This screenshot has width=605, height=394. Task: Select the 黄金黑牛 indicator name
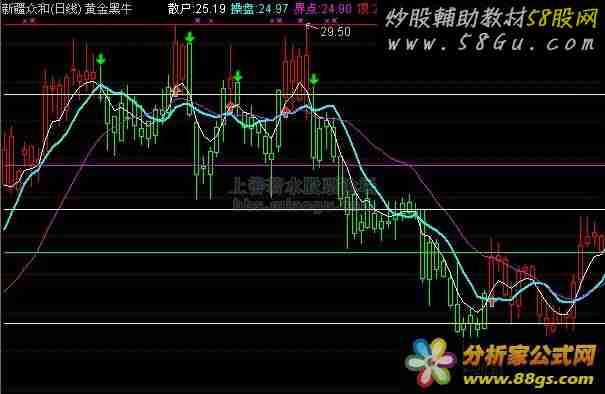tap(108, 8)
